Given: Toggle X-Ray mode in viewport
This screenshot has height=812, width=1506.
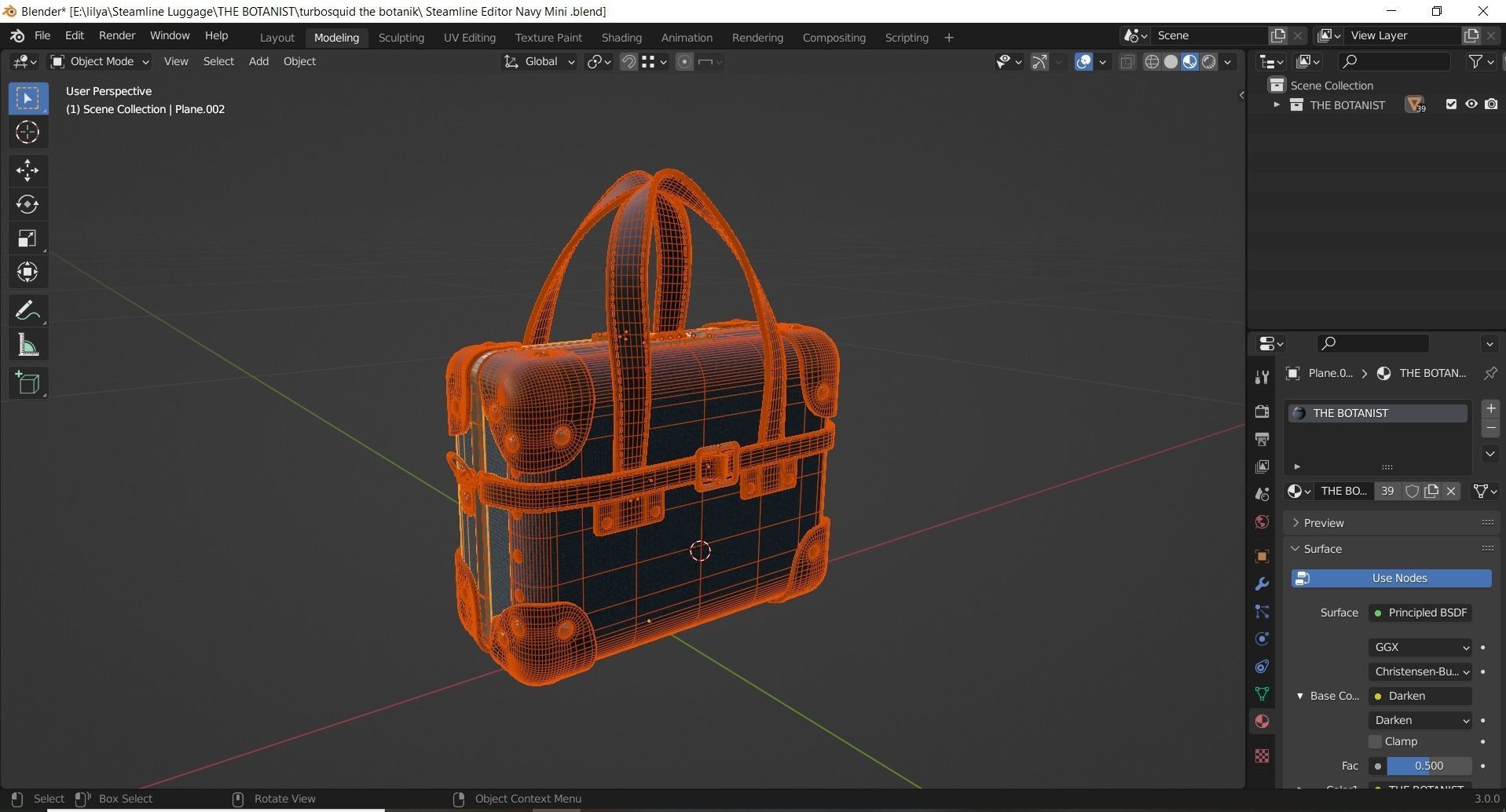Looking at the screenshot, I should tap(1127, 62).
